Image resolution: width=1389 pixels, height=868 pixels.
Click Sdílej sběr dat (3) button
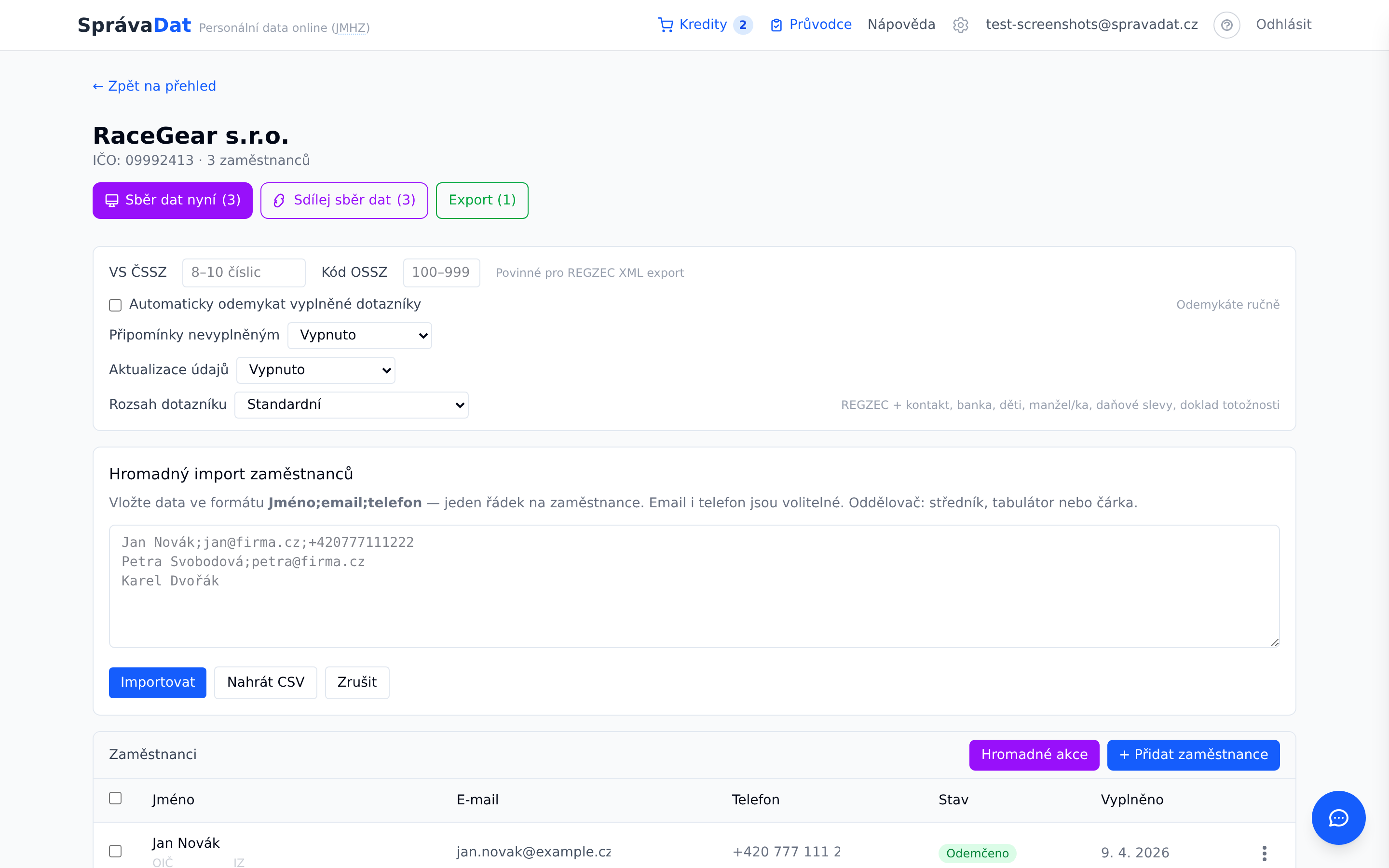(x=344, y=200)
